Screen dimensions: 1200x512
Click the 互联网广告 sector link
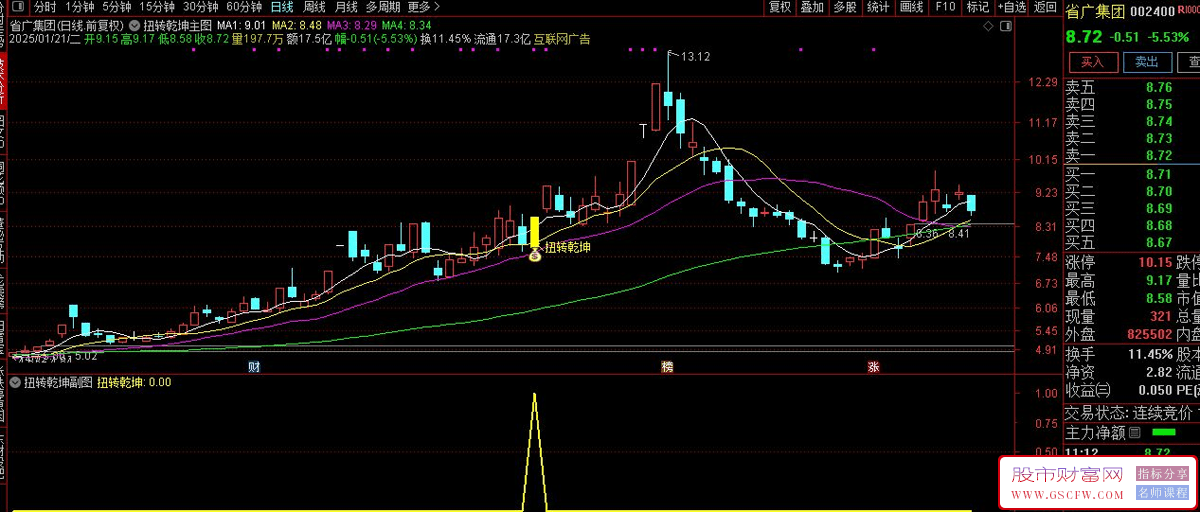pos(562,39)
